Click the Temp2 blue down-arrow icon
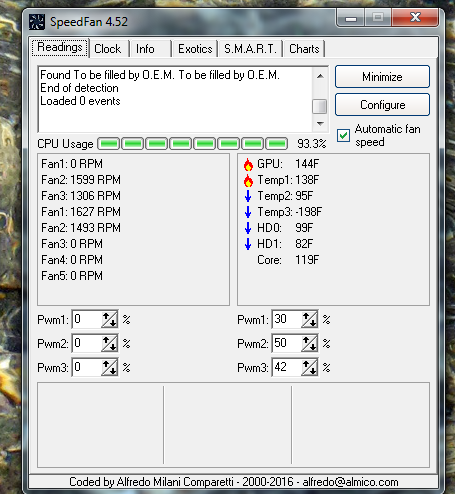 click(248, 196)
